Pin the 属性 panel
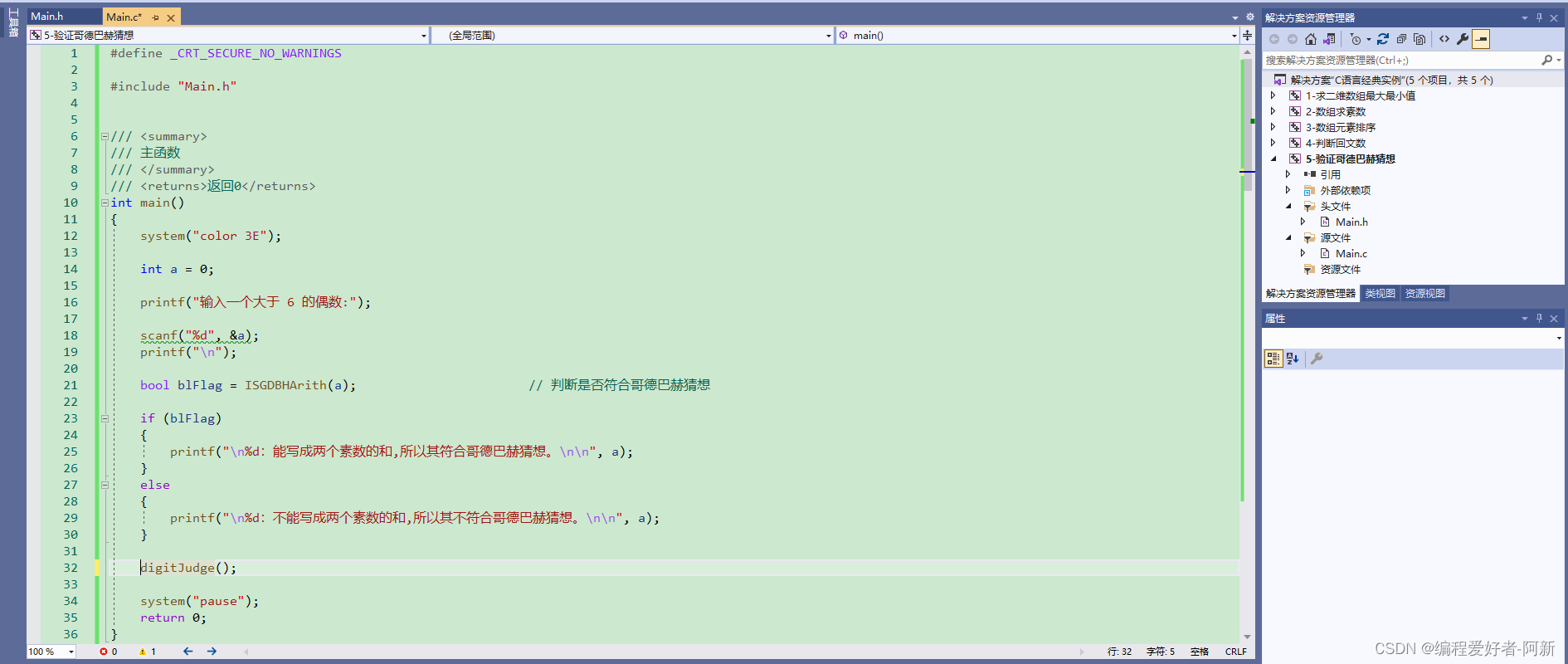 click(x=1539, y=319)
